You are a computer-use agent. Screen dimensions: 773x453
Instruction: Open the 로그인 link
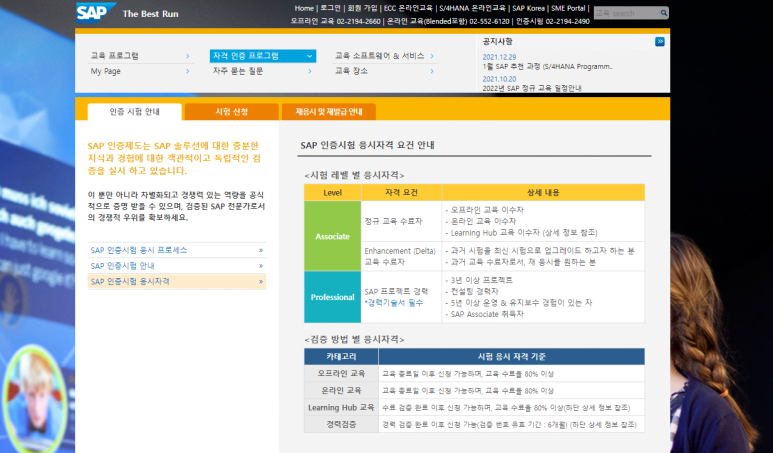pos(330,8)
